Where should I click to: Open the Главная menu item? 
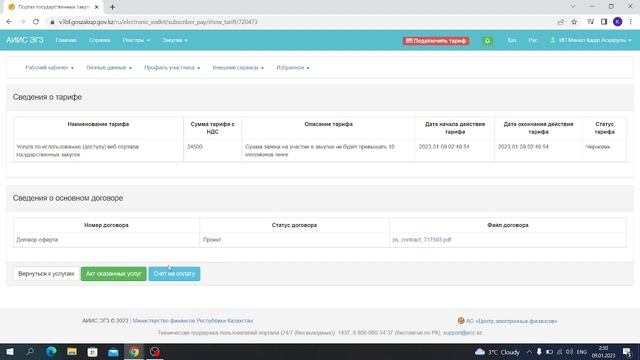pos(66,40)
